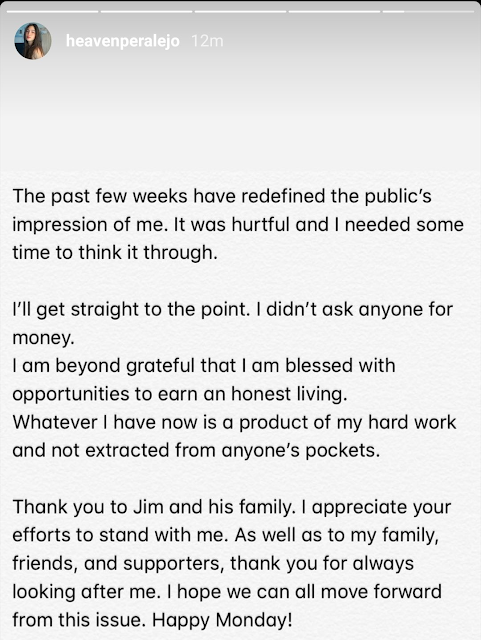Viewport: 481px width, 640px height.
Task: Tap the partially filled fifth progress segment
Action: [x=428, y=11]
